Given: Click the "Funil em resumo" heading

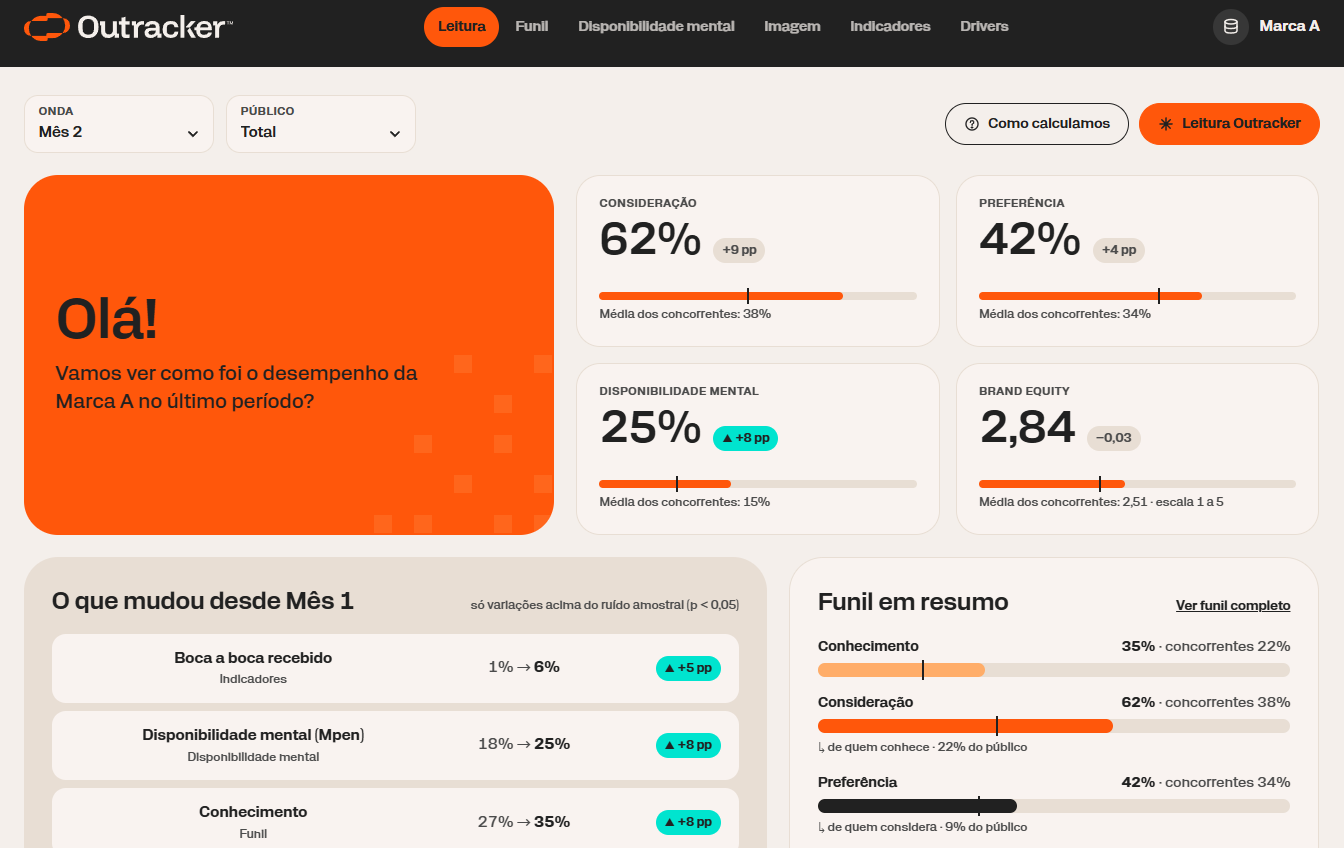Looking at the screenshot, I should pos(913,602).
